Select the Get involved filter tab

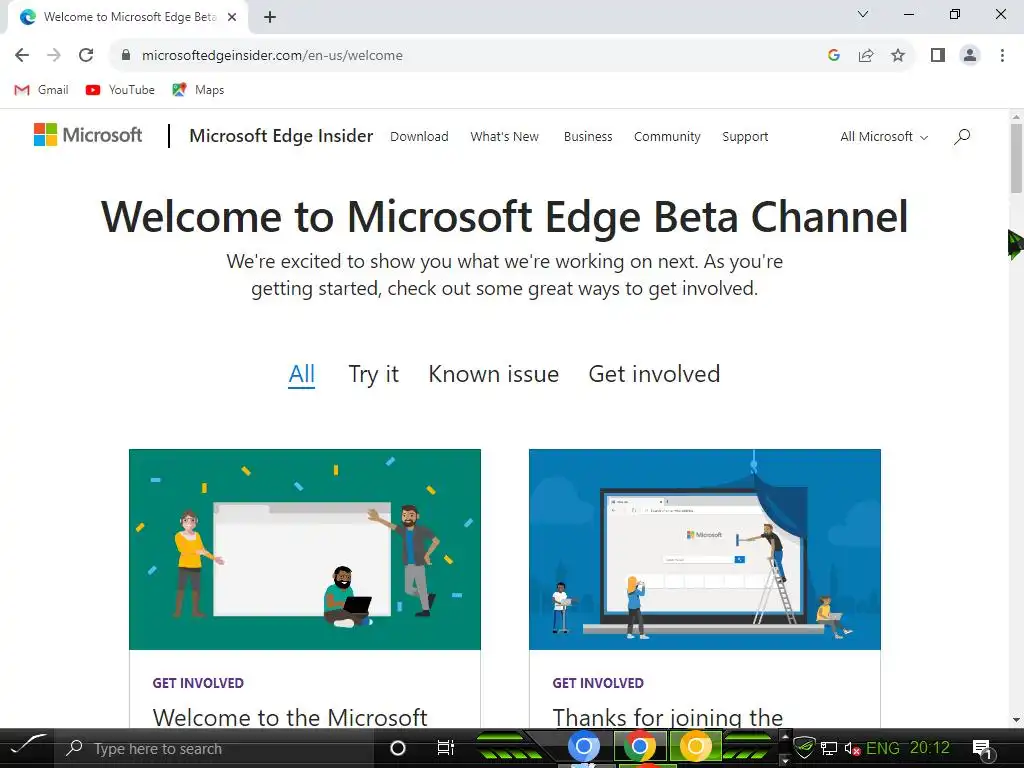pos(654,374)
